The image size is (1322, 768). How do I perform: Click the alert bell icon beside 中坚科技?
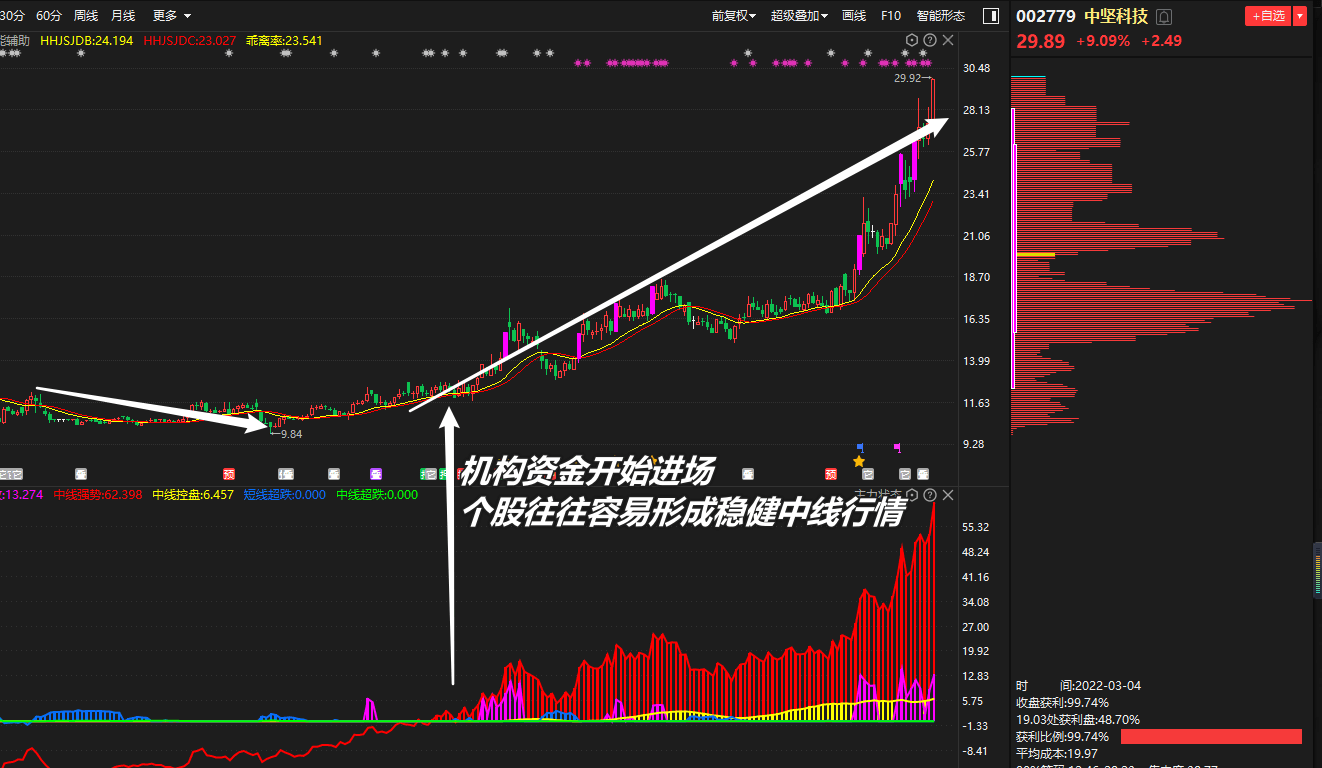(x=1164, y=16)
